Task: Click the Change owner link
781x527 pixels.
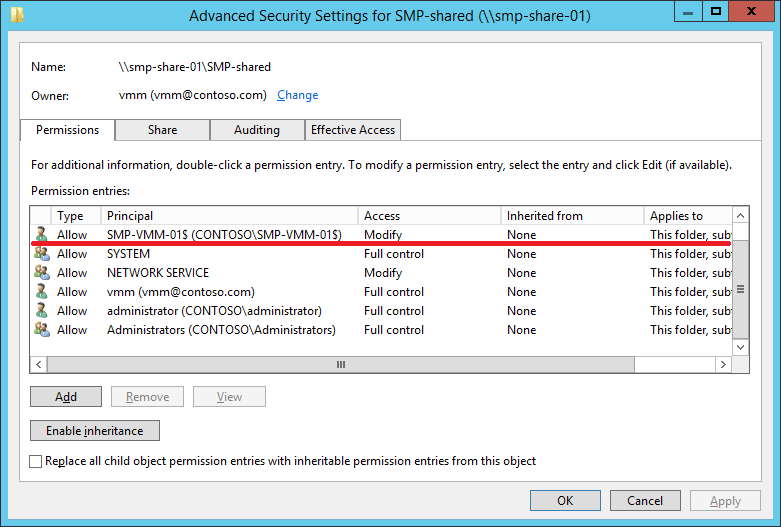Action: tap(297, 95)
